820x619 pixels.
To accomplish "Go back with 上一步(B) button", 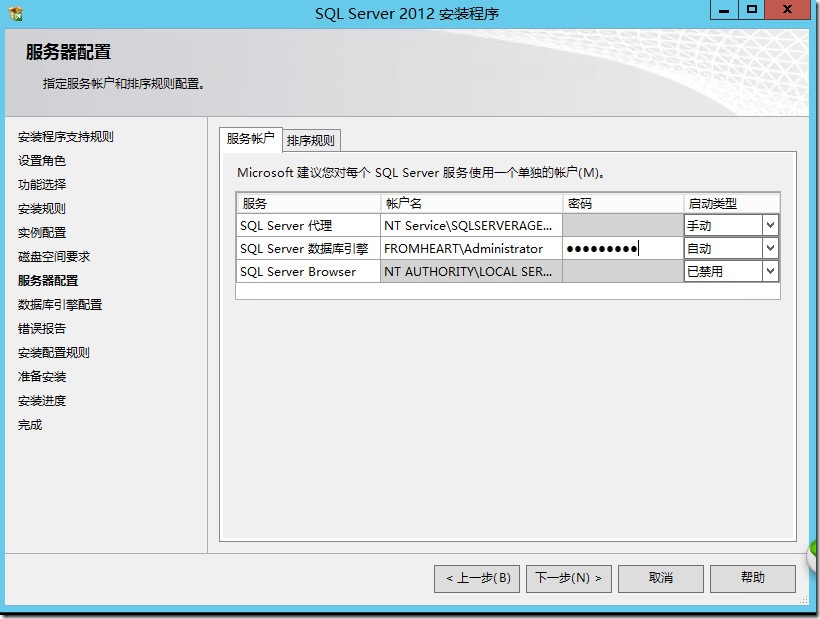I will point(477,578).
